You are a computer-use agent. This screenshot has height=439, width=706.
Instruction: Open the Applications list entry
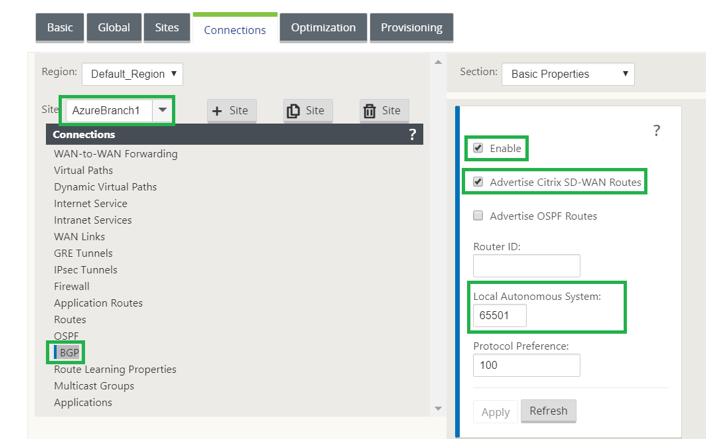(83, 403)
